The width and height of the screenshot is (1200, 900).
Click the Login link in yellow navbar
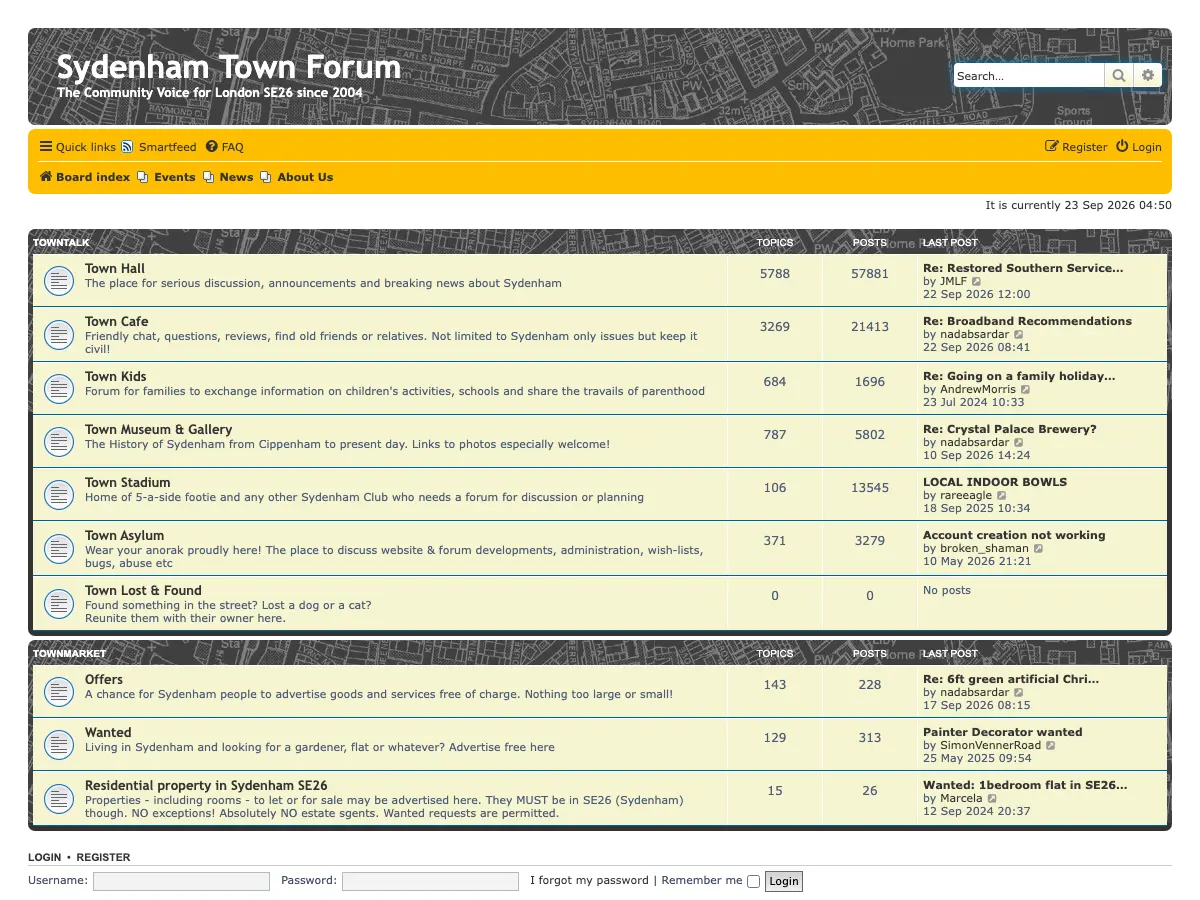1139,147
